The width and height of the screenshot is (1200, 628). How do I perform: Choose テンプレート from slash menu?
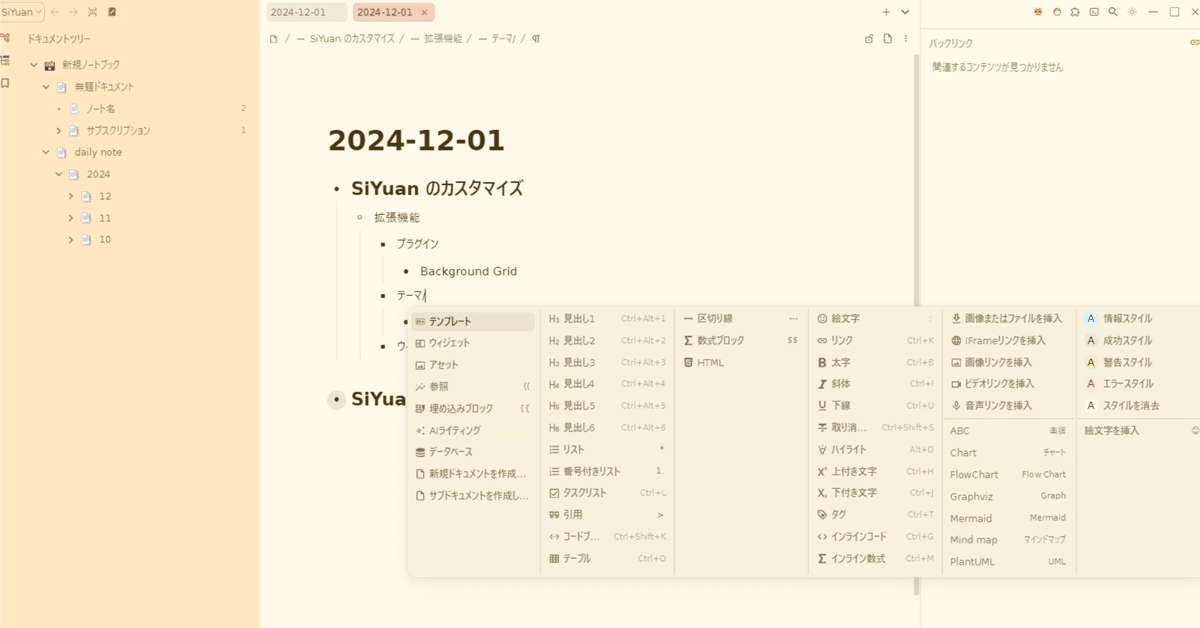(472, 322)
